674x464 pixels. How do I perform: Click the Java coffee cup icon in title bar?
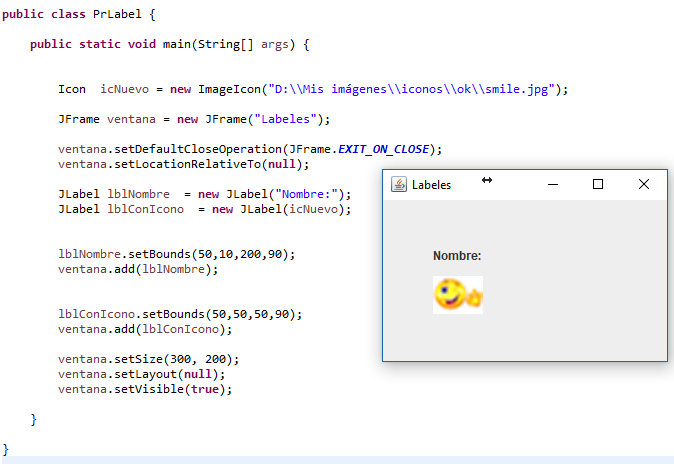tap(398, 185)
